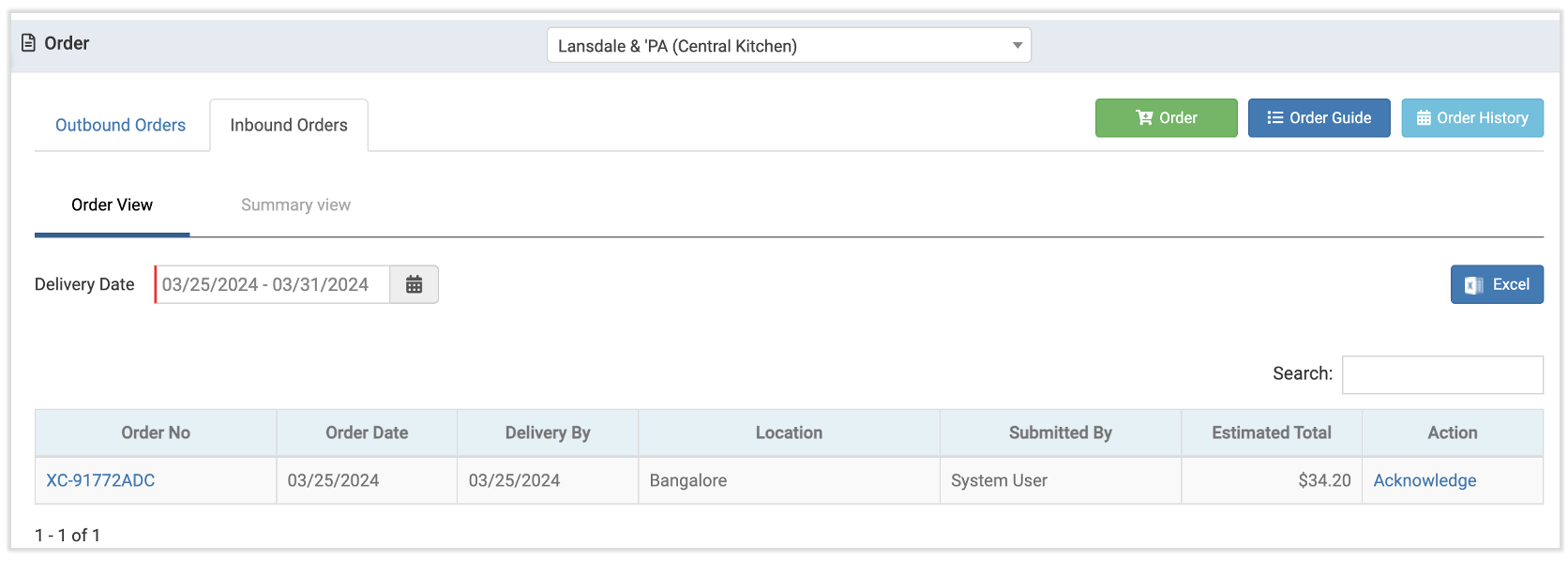The image size is (1568, 561).
Task: Click the document icon beside Order title
Action: [28, 43]
